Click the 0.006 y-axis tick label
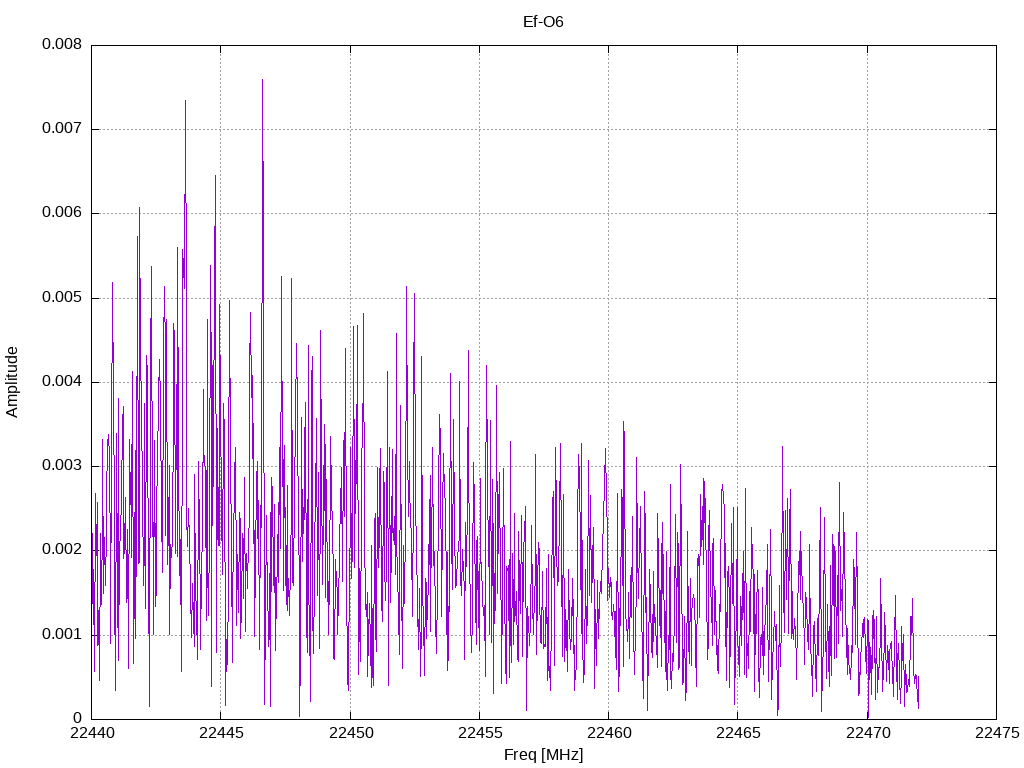The height and width of the screenshot is (768, 1024). pyautogui.click(x=62, y=212)
